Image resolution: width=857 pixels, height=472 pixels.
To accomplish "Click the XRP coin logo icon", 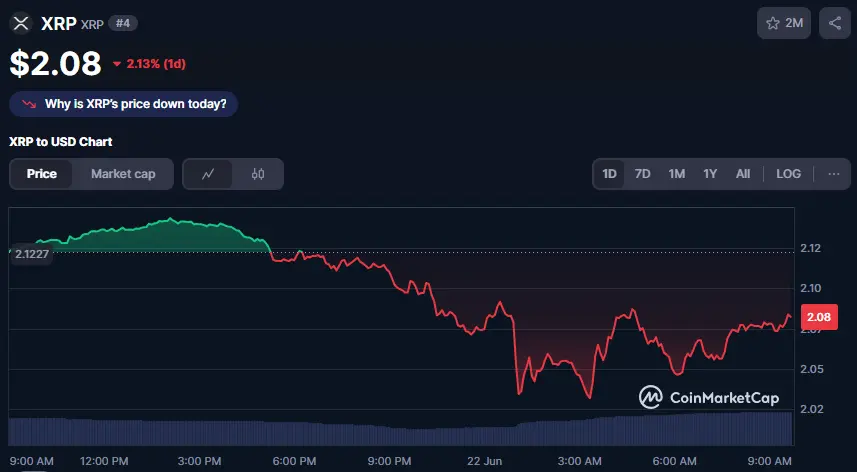I will tap(21, 23).
